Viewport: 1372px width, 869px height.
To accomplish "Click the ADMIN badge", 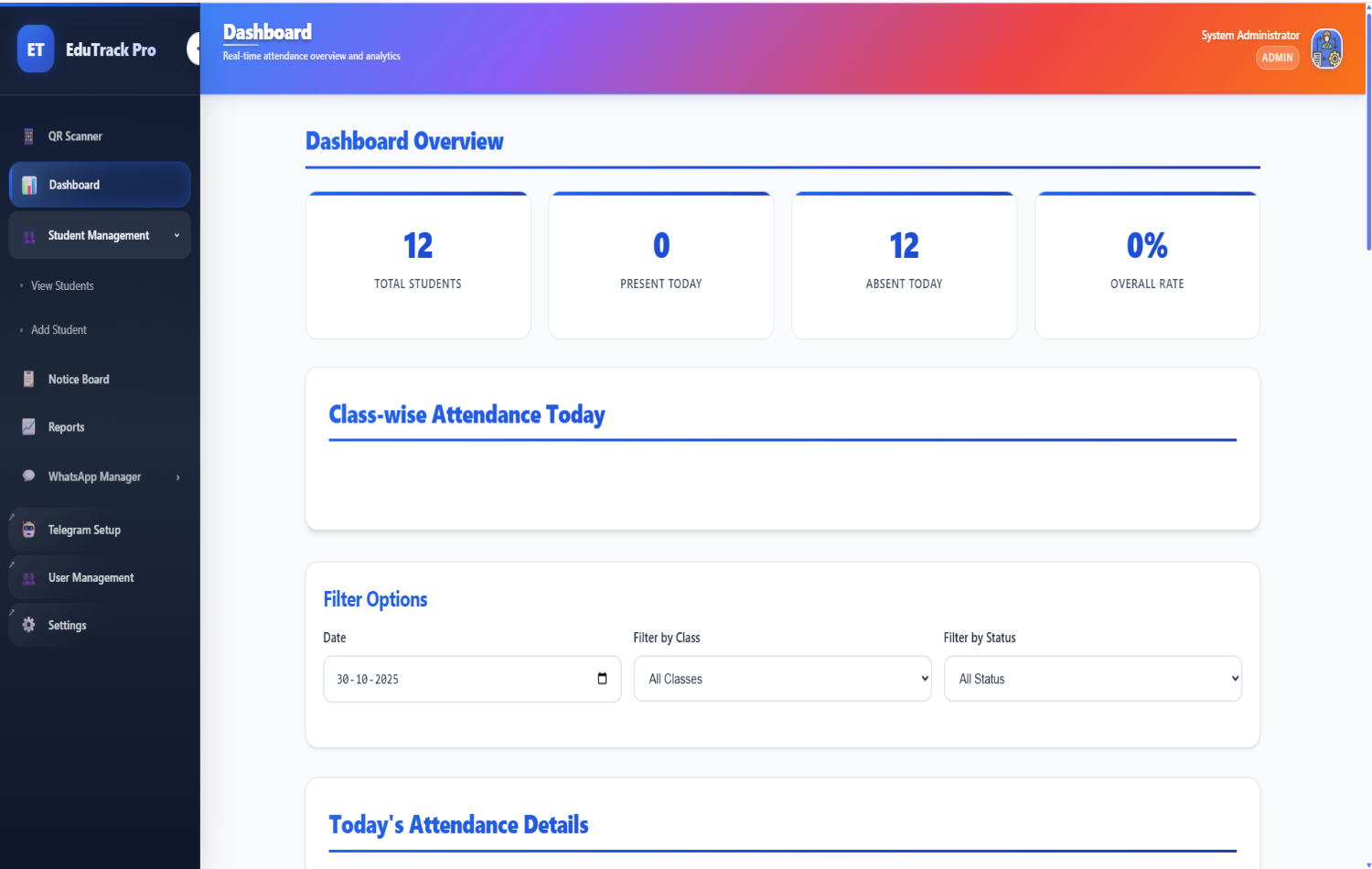I will point(1277,57).
